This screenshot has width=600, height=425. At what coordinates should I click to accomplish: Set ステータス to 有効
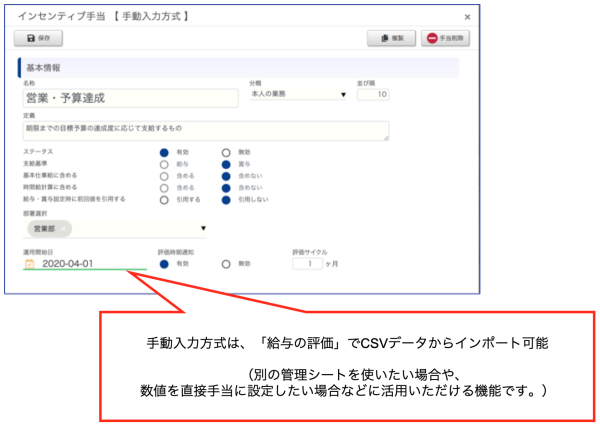tap(164, 152)
